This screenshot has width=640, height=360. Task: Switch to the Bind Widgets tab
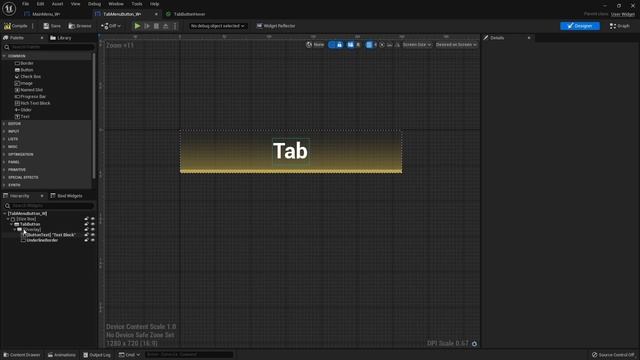67,196
